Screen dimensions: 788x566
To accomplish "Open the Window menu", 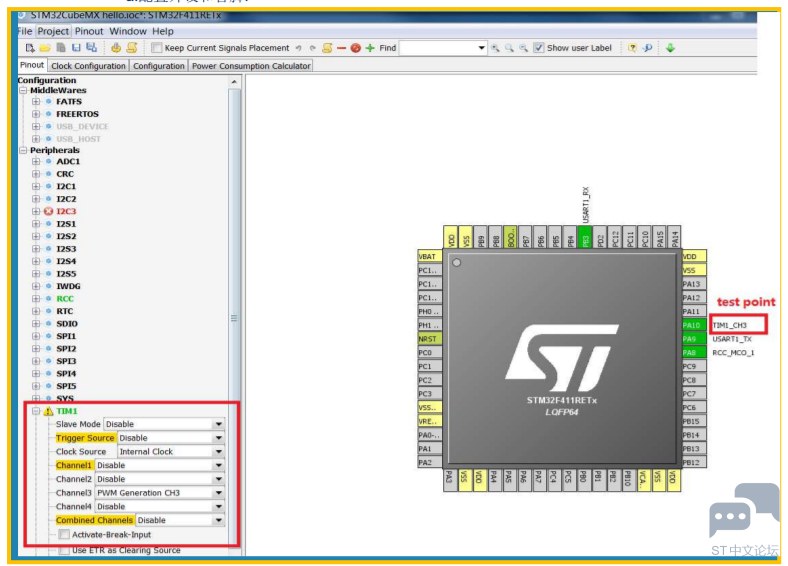I will coord(128,31).
